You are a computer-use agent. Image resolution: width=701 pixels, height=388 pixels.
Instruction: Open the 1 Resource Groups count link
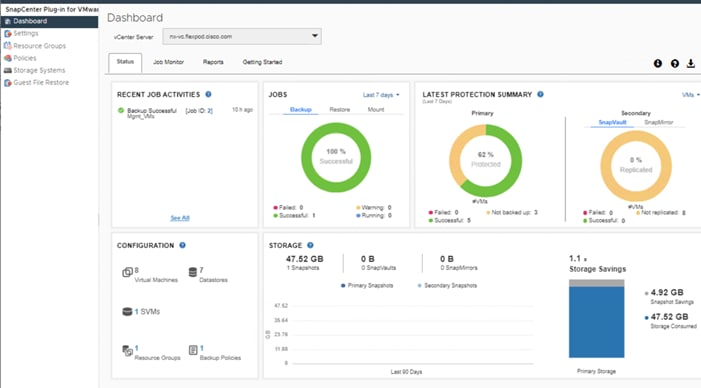(137, 348)
